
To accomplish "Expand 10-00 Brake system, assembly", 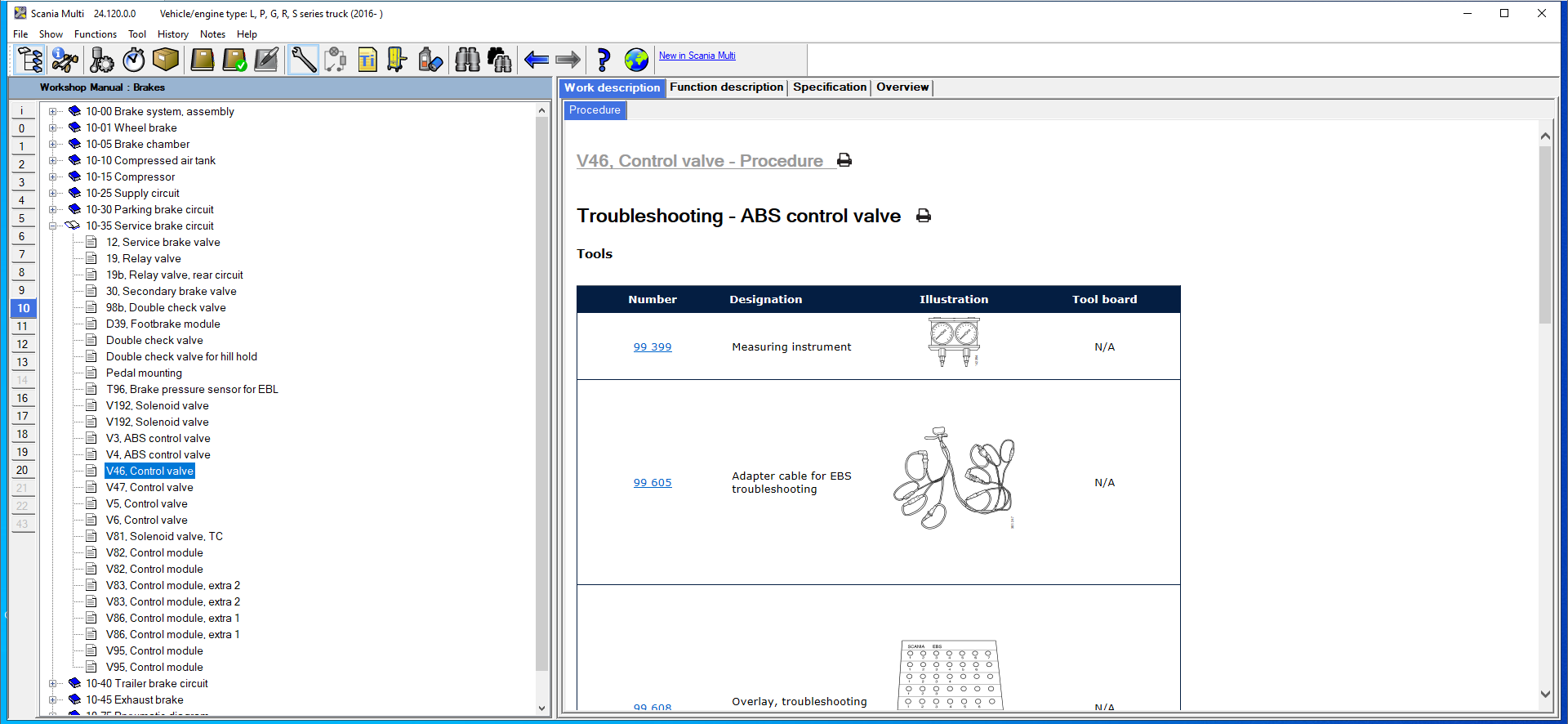I will pyautogui.click(x=53, y=112).
